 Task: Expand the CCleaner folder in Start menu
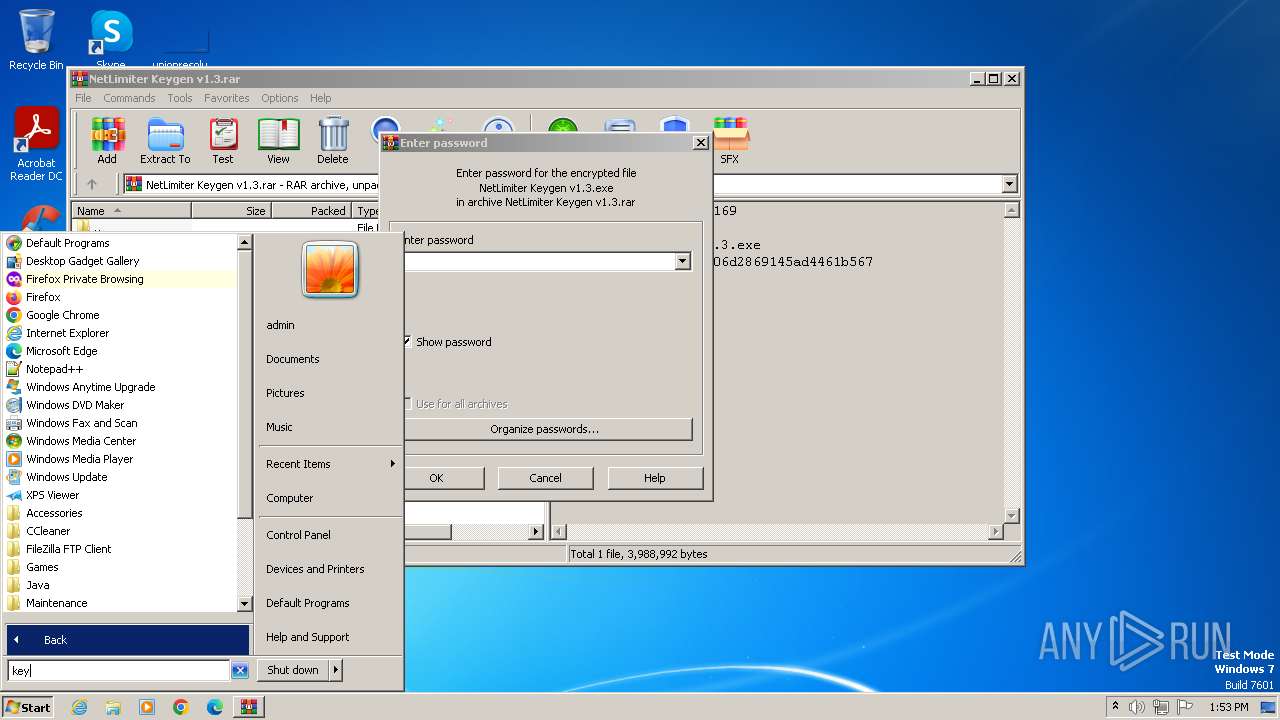pyautogui.click(x=121, y=531)
